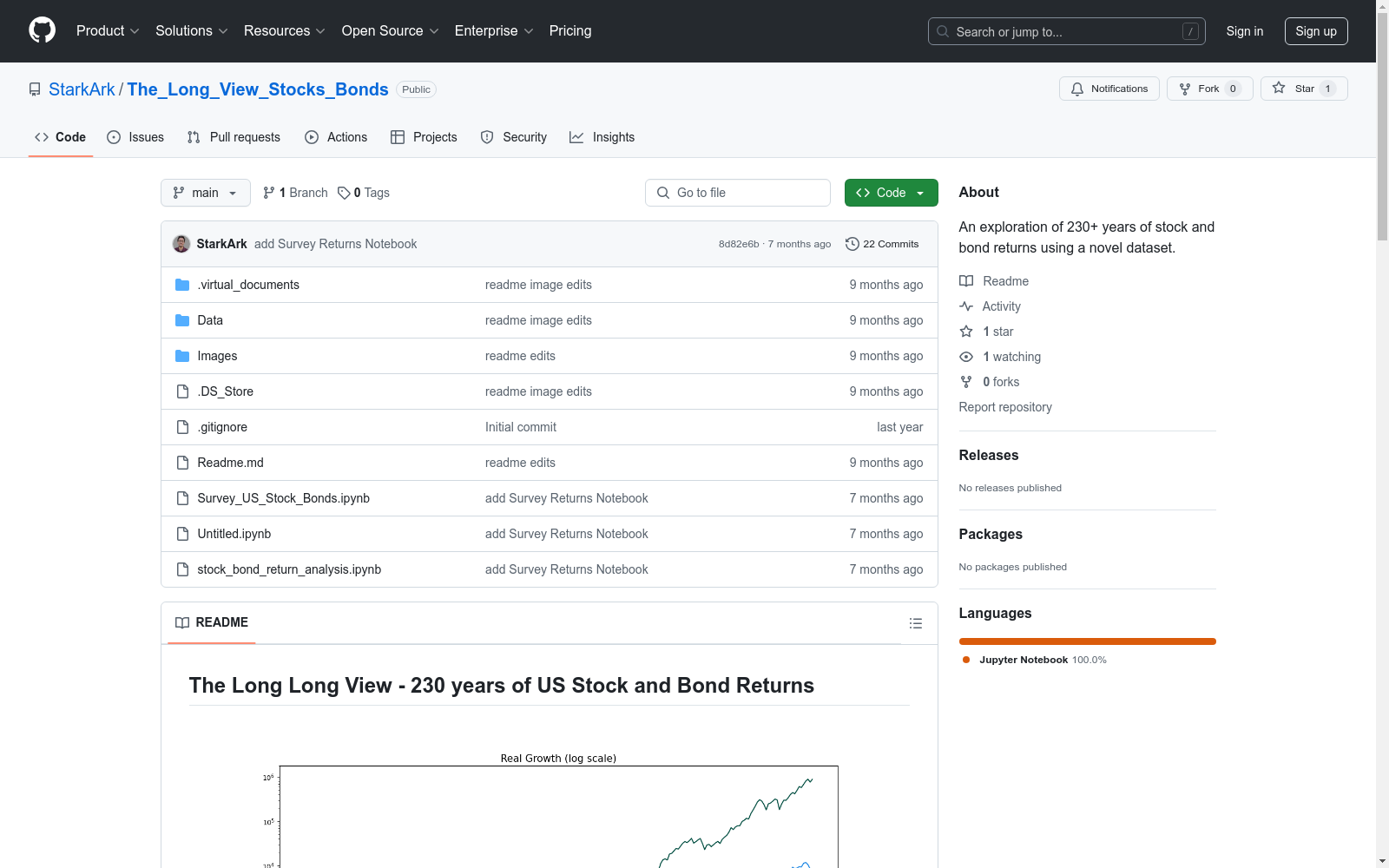
Task: Select the README tab heading
Action: tap(212, 622)
